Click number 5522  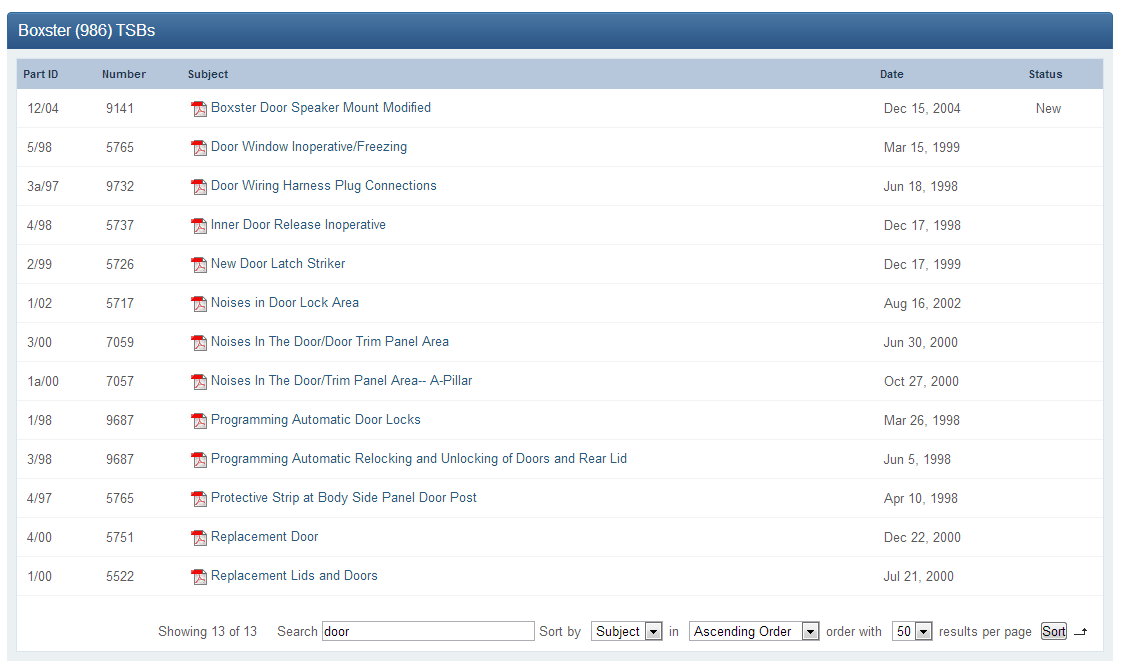(x=119, y=577)
